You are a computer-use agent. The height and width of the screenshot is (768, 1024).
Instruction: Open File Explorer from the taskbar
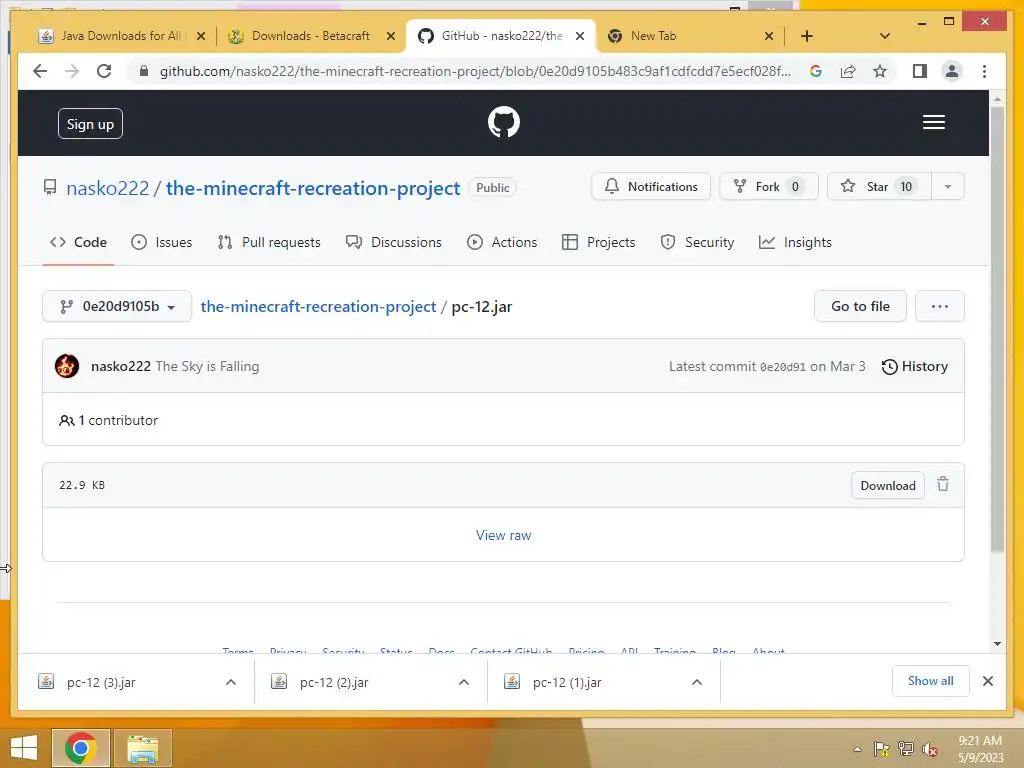click(x=142, y=748)
